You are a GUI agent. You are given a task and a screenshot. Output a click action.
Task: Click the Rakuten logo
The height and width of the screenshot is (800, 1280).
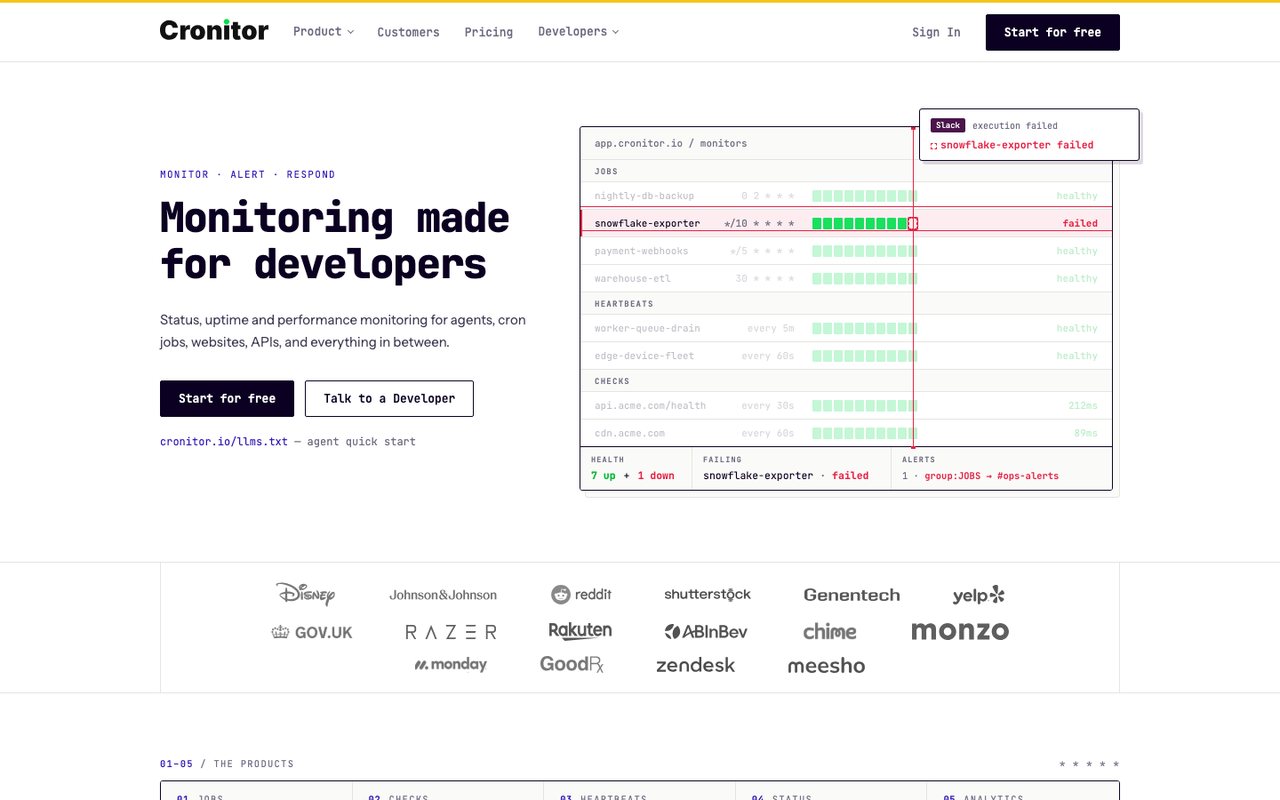click(580, 631)
